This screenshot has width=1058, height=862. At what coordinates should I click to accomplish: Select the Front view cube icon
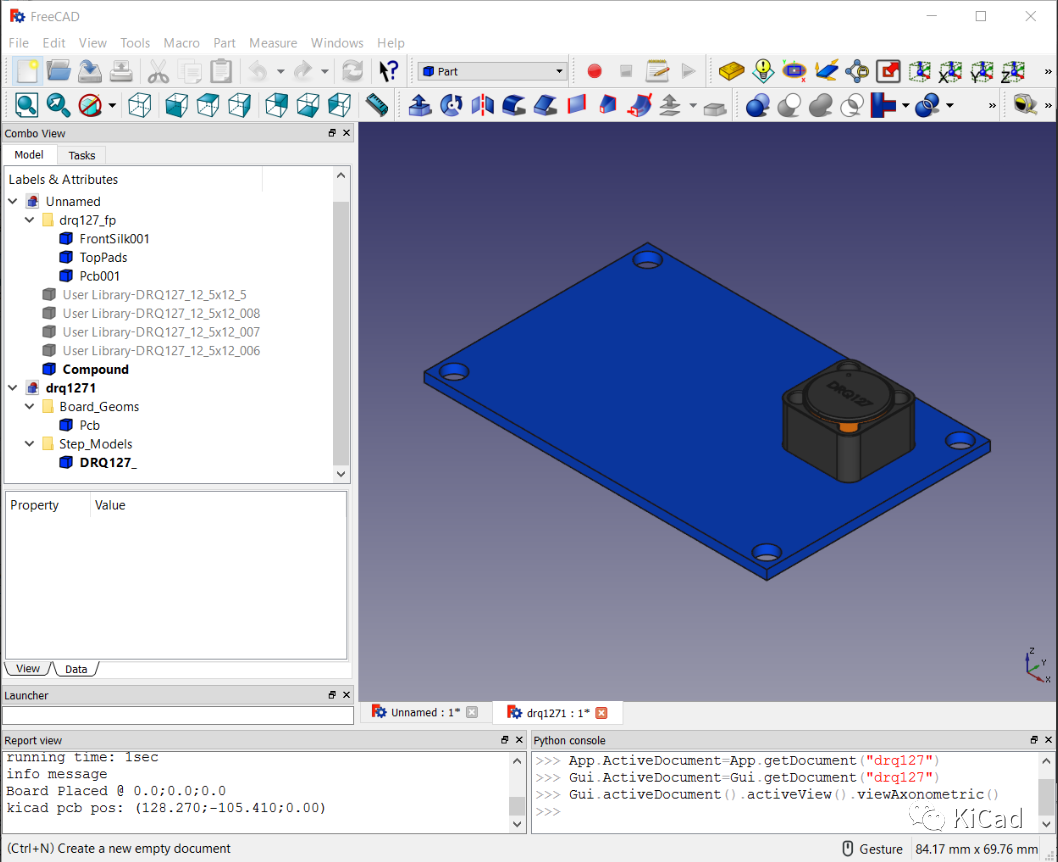(x=177, y=105)
